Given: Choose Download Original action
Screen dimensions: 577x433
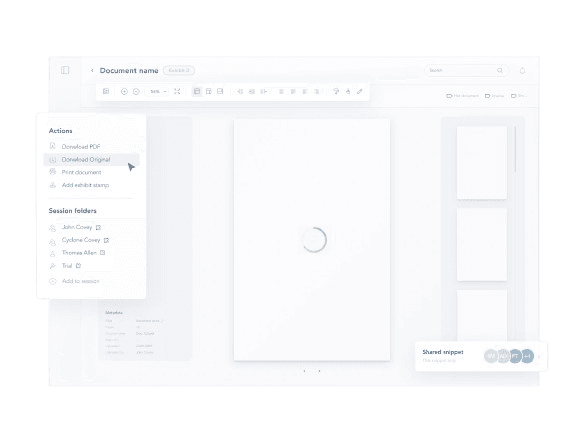Looking at the screenshot, I should pyautogui.click(x=91, y=159).
